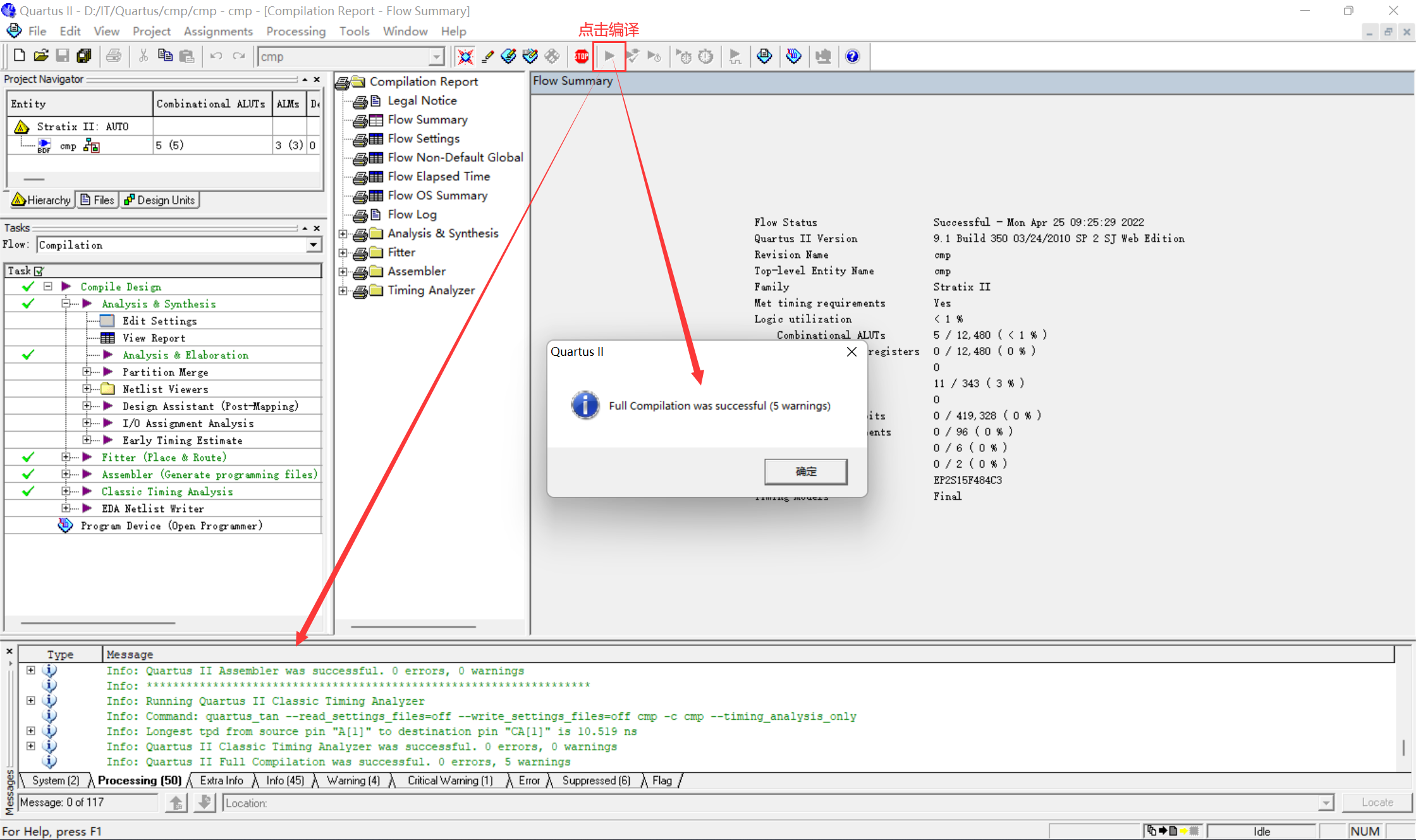Screen dimensions: 1416x840
Task: Click the blue Help question mark icon
Action: click(x=853, y=56)
